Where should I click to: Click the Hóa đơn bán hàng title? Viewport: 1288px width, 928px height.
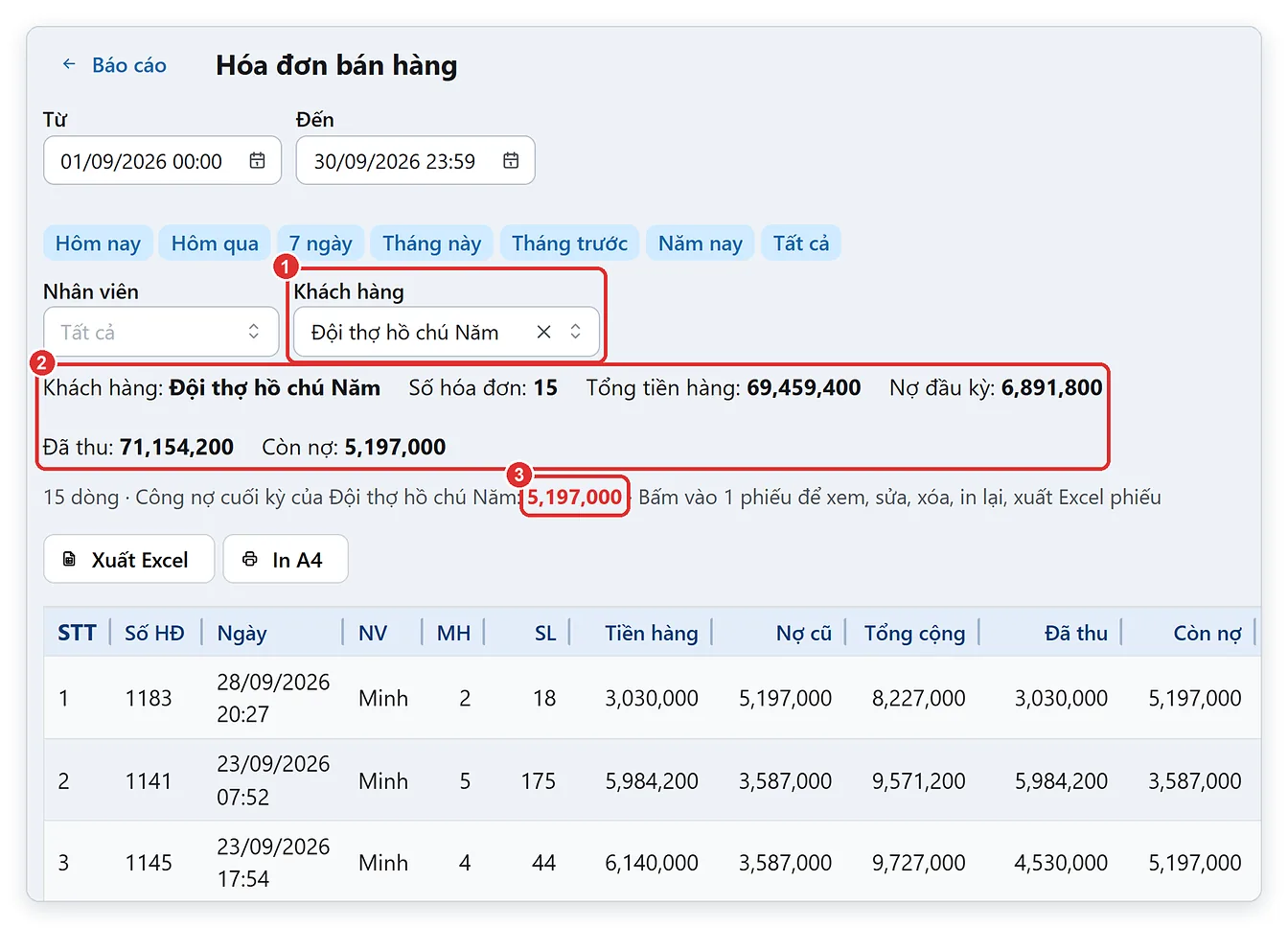click(336, 65)
